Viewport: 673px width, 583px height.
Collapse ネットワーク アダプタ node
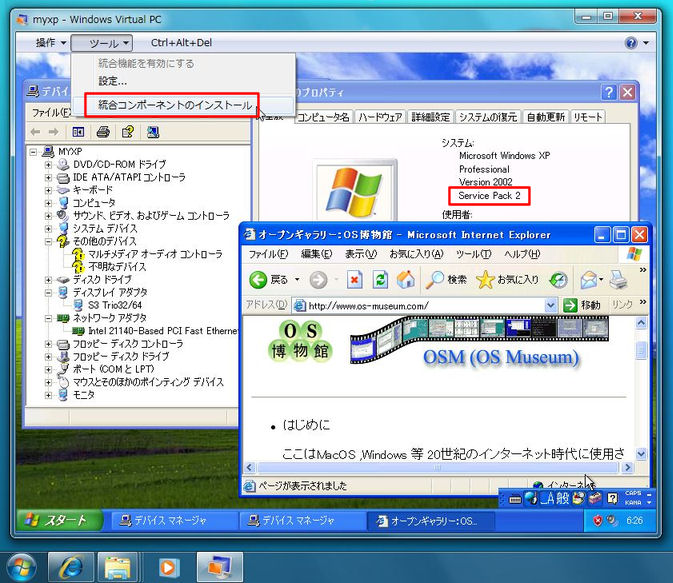pyautogui.click(x=48, y=319)
